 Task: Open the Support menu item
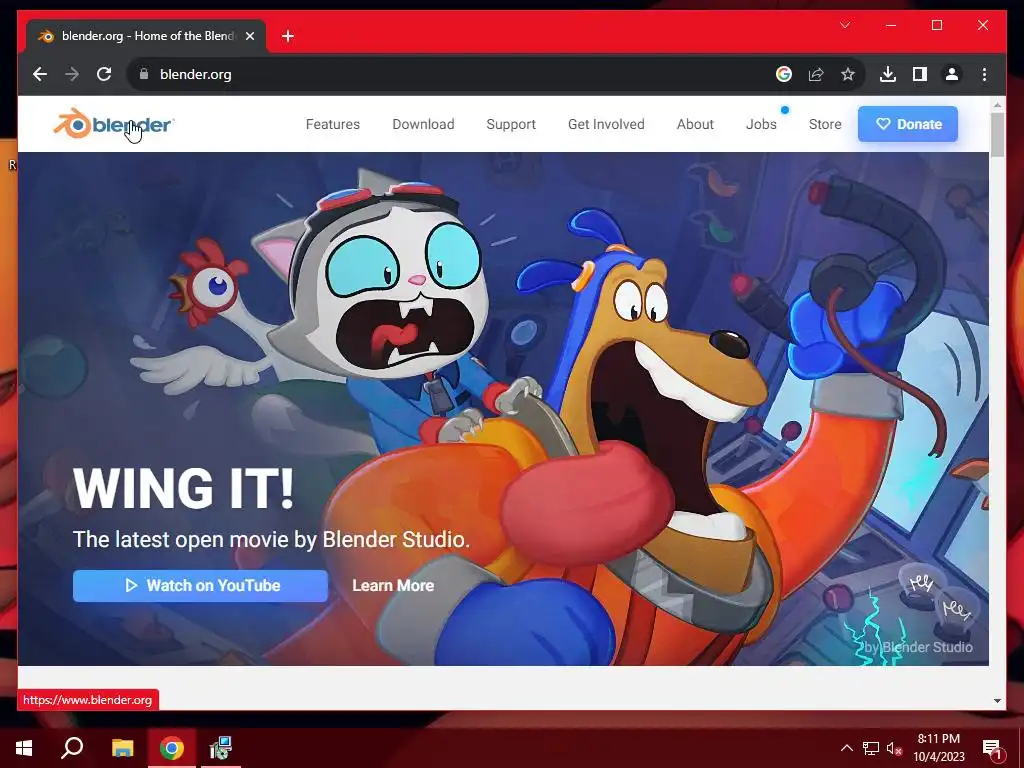tap(511, 124)
